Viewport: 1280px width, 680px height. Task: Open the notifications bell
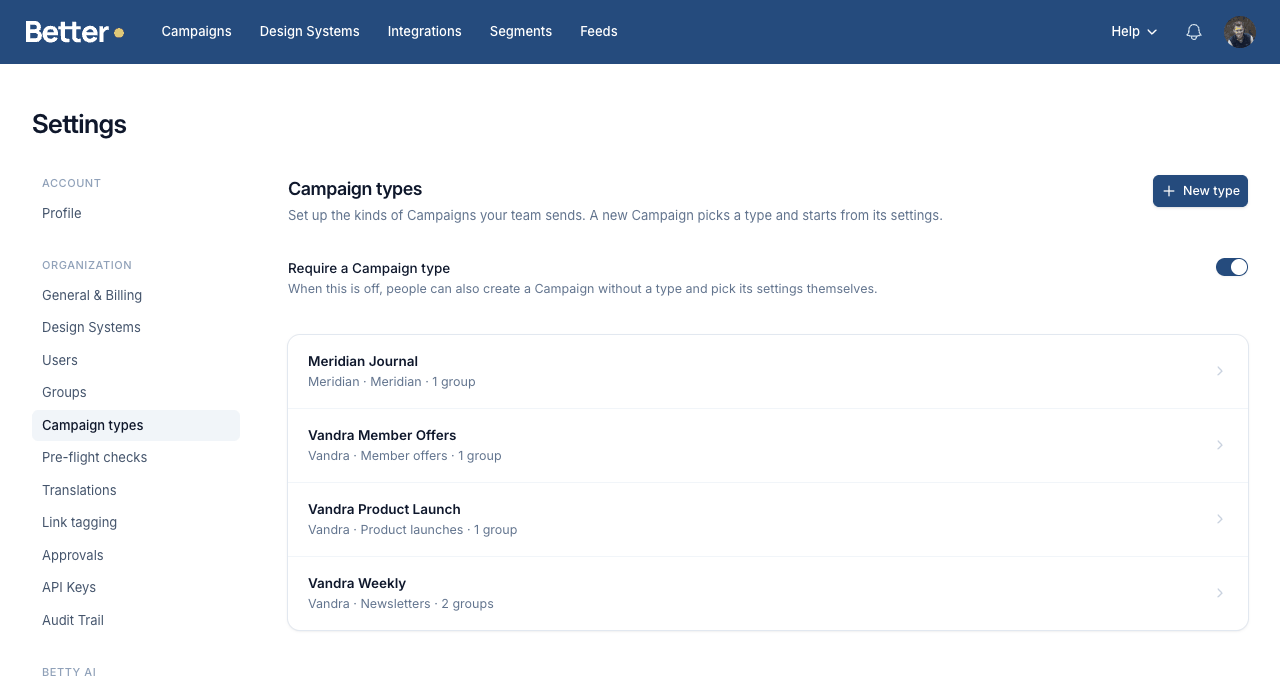[1194, 32]
